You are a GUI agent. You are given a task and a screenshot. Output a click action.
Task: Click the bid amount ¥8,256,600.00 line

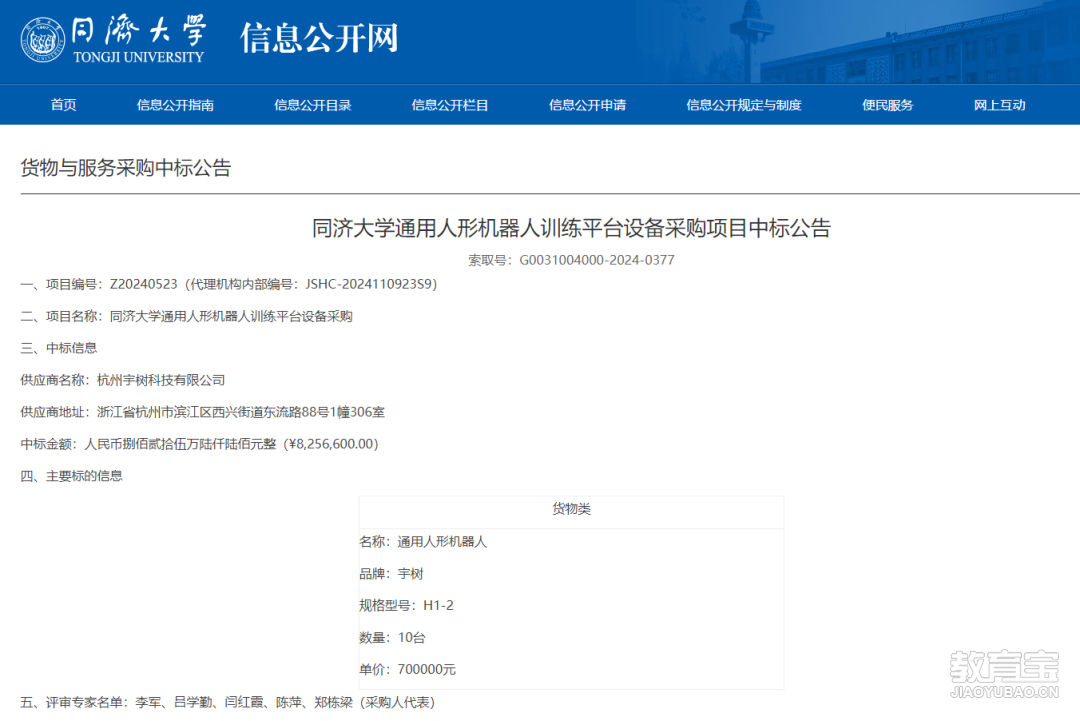click(x=200, y=443)
